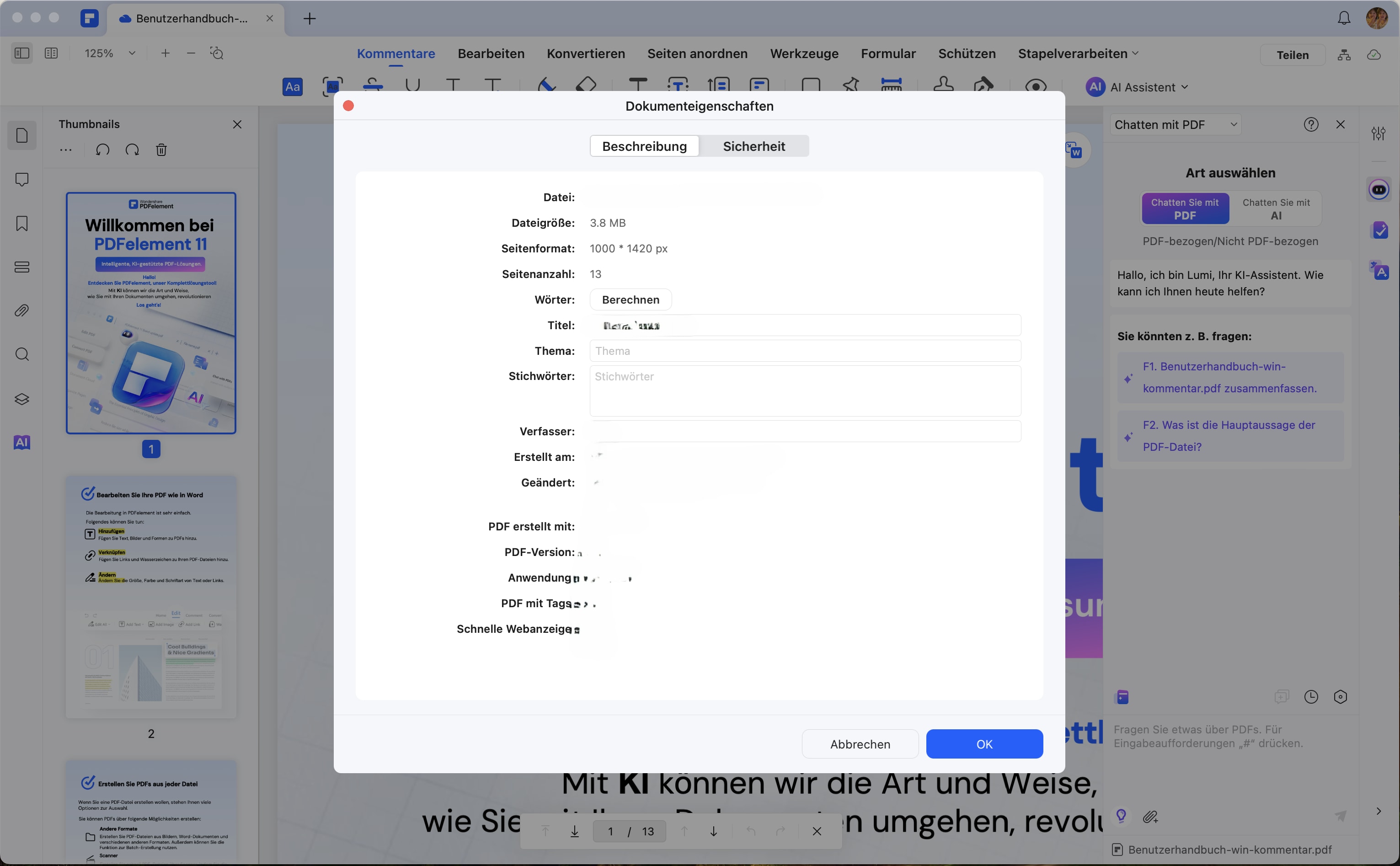Open the Kommentare tab
The width and height of the screenshot is (1400, 866).
396,54
